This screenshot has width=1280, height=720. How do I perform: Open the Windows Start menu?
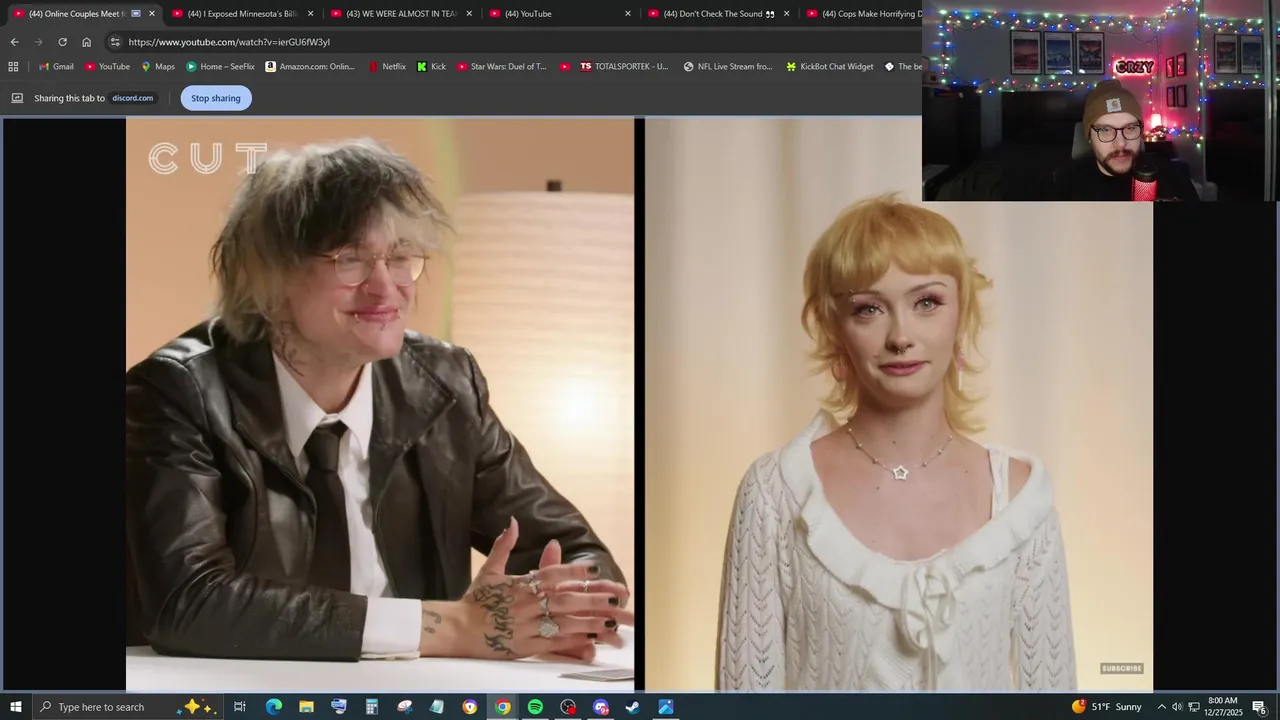pos(16,707)
